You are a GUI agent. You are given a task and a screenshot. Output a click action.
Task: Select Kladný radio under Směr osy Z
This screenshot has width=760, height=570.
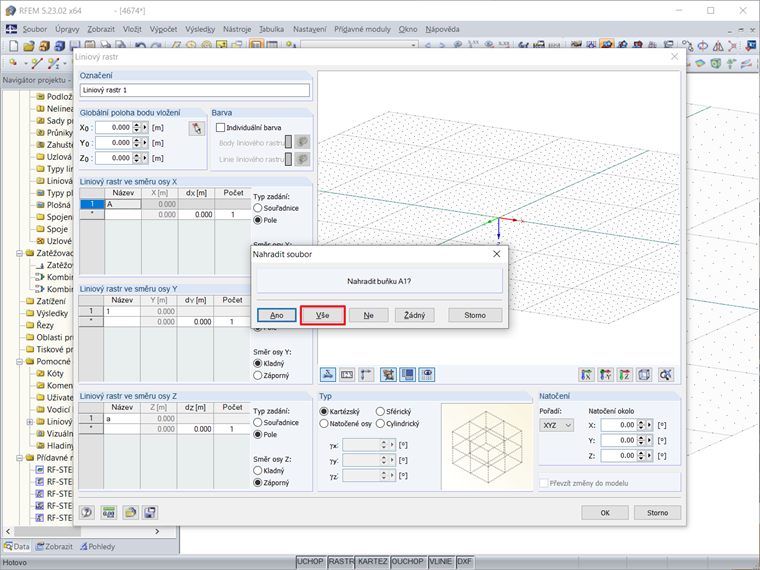(258, 470)
